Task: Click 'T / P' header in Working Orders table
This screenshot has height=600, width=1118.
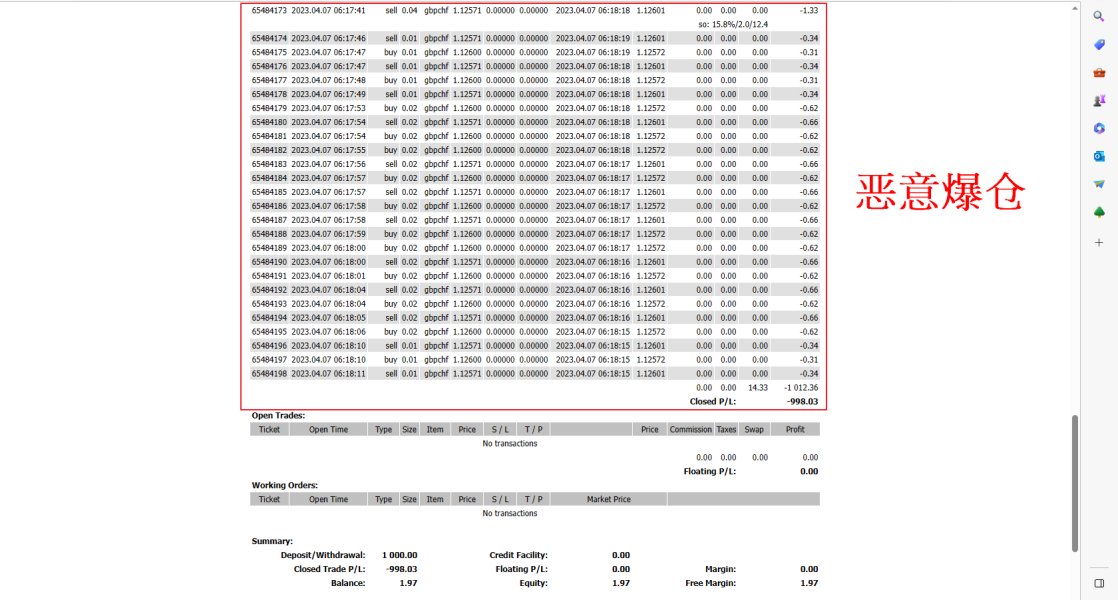Action: click(533, 500)
